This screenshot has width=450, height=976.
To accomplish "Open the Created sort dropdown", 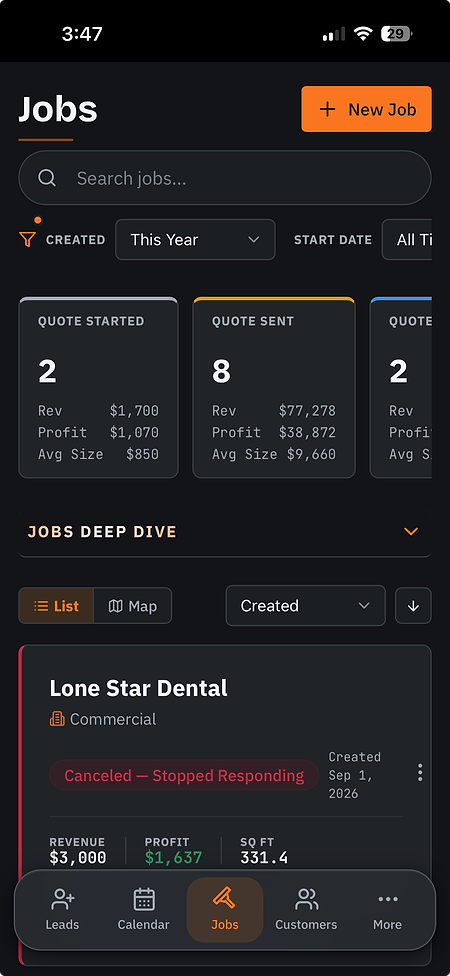I will click(306, 606).
